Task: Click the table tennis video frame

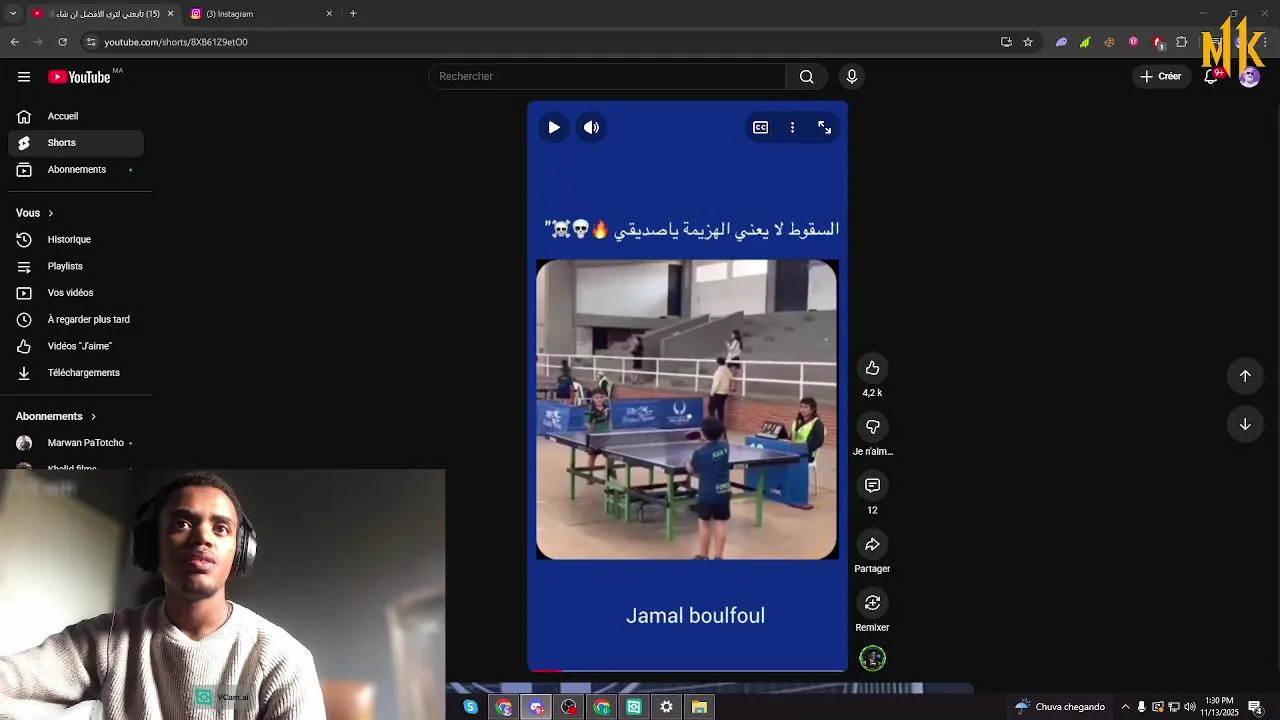Action: pyautogui.click(x=687, y=409)
